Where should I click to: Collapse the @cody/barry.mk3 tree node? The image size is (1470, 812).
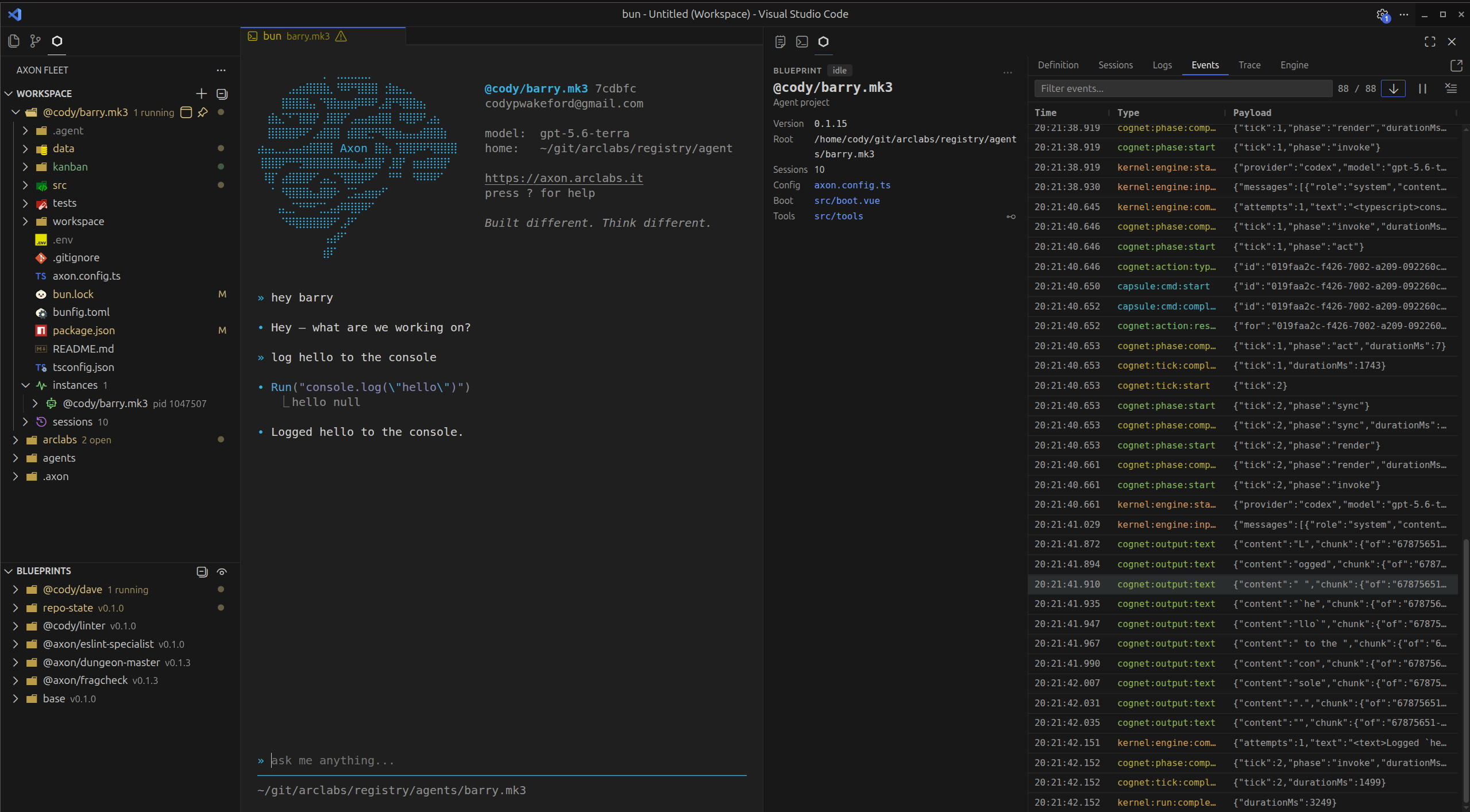point(16,112)
